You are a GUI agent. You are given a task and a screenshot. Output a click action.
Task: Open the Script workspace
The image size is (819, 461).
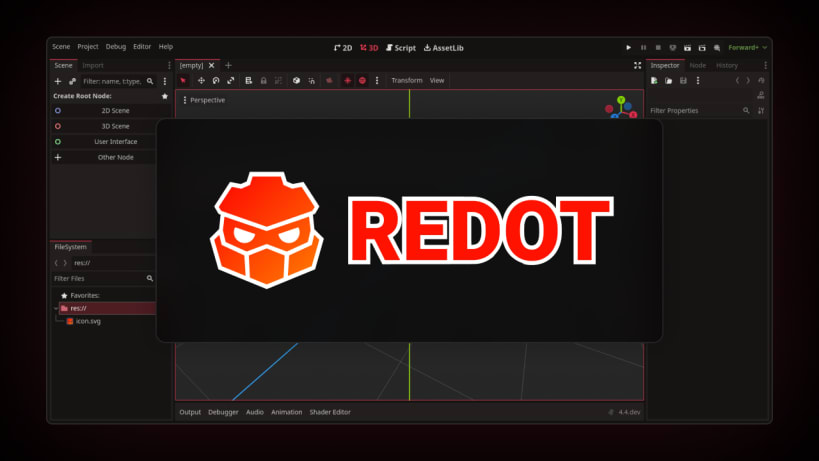[x=401, y=48]
